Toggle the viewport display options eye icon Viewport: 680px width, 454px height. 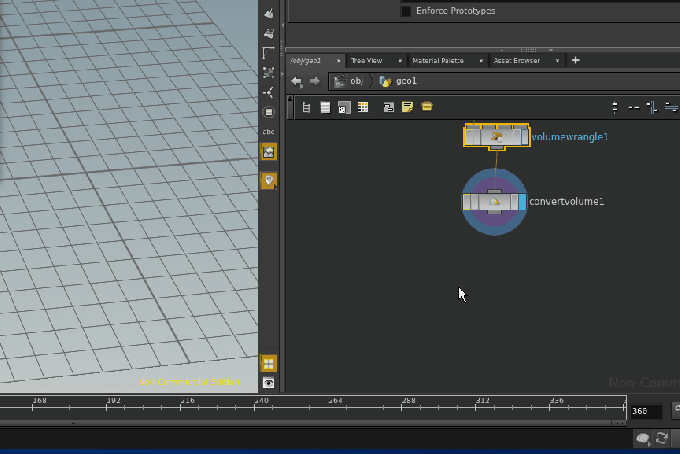(268, 383)
